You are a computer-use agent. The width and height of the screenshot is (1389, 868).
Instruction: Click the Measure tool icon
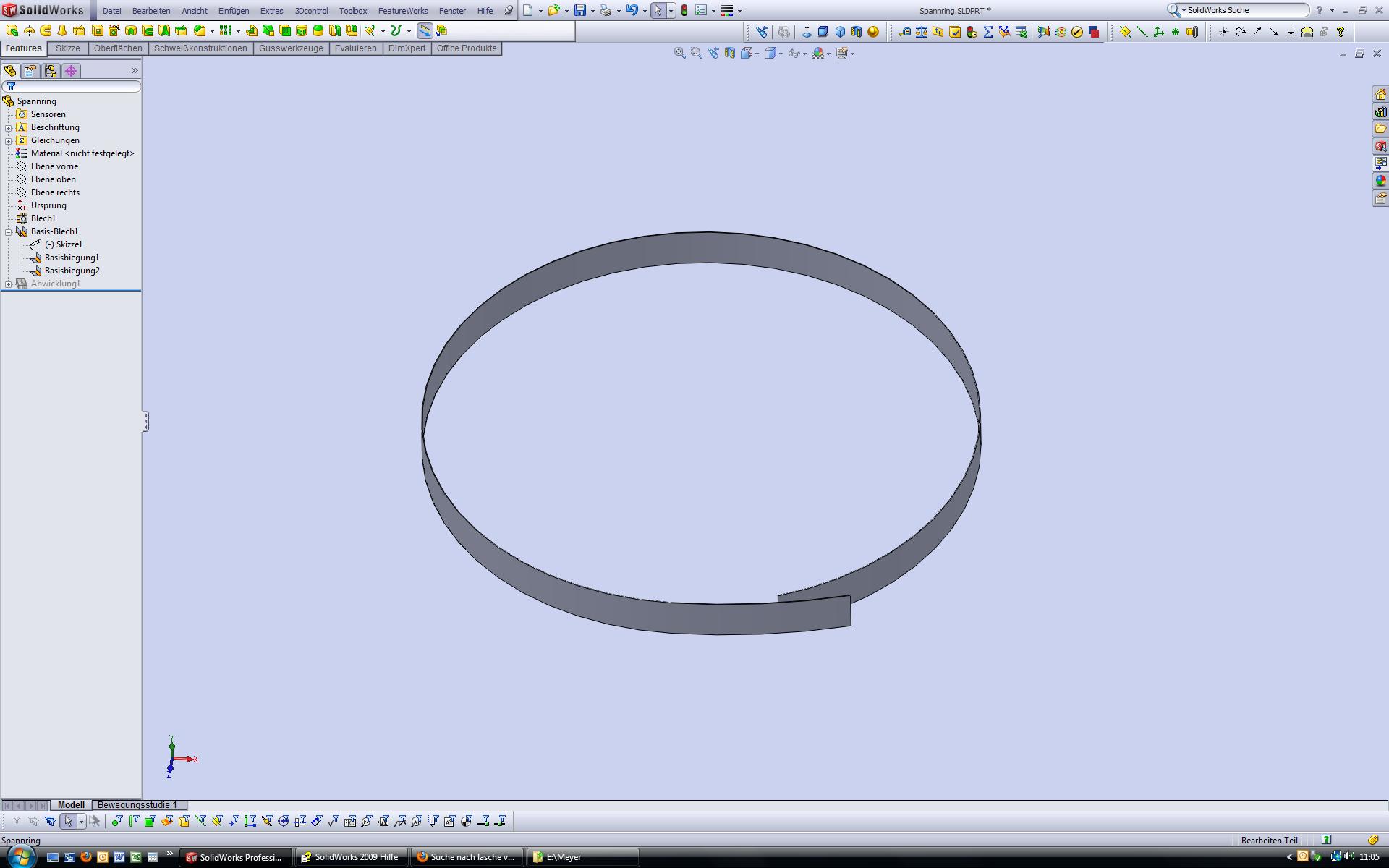(x=905, y=32)
